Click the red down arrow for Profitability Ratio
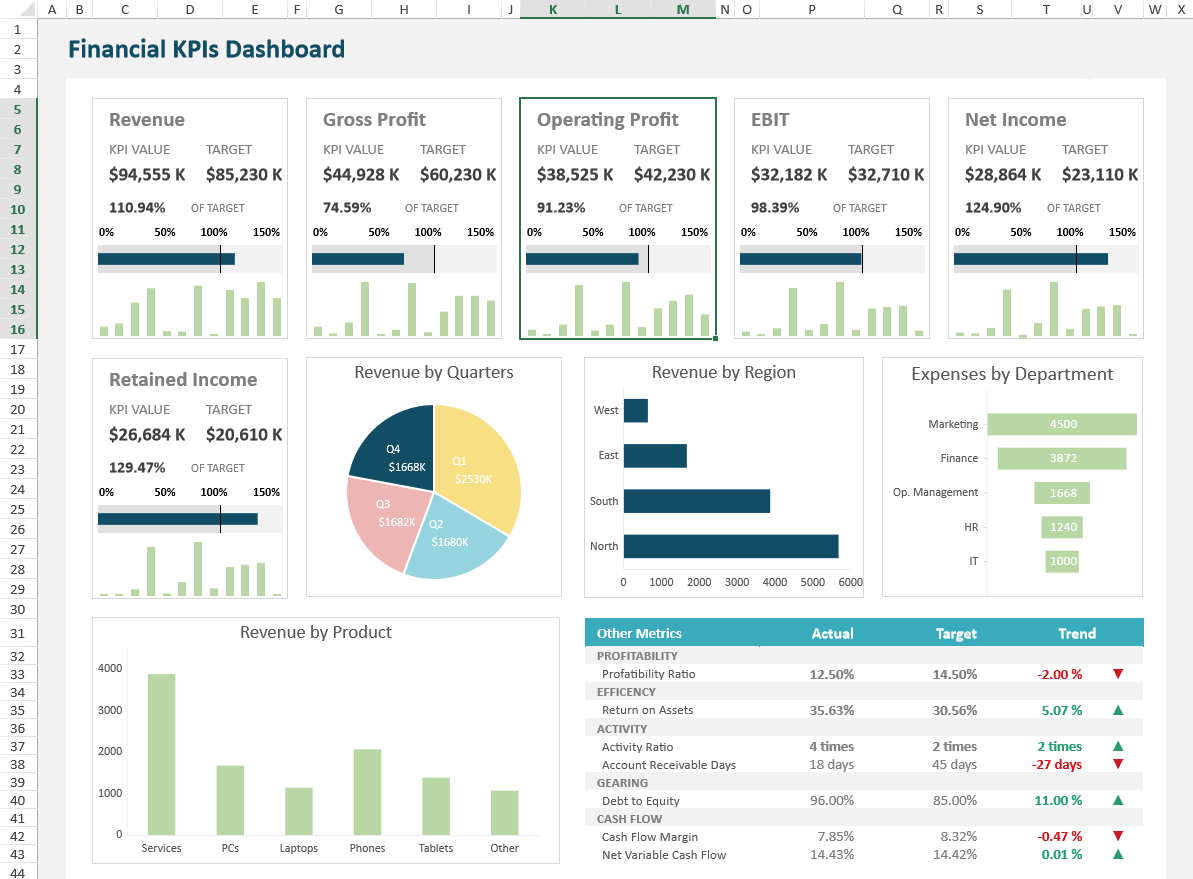Image resolution: width=1193 pixels, height=879 pixels. click(x=1118, y=674)
